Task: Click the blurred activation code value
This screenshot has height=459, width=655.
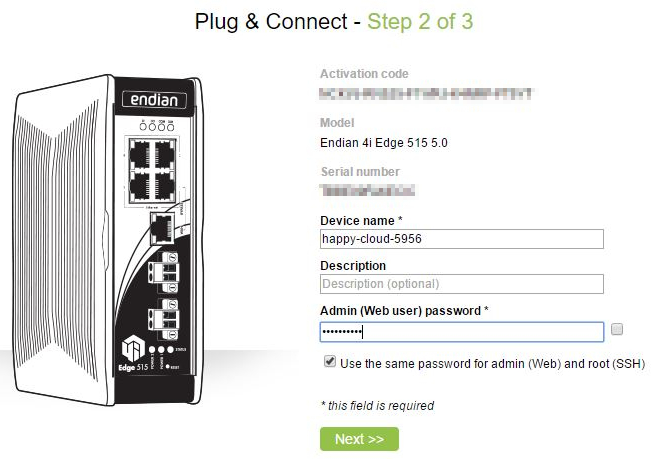Action: 424,95
